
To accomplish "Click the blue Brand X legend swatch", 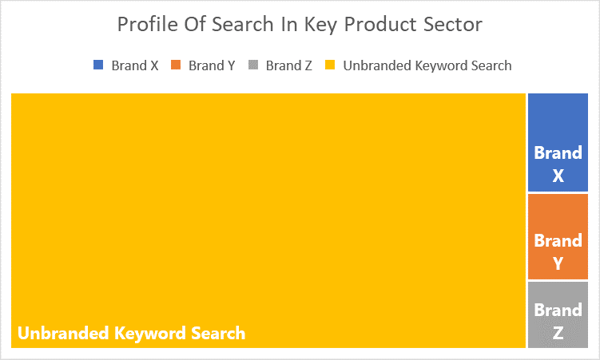I will (x=98, y=65).
